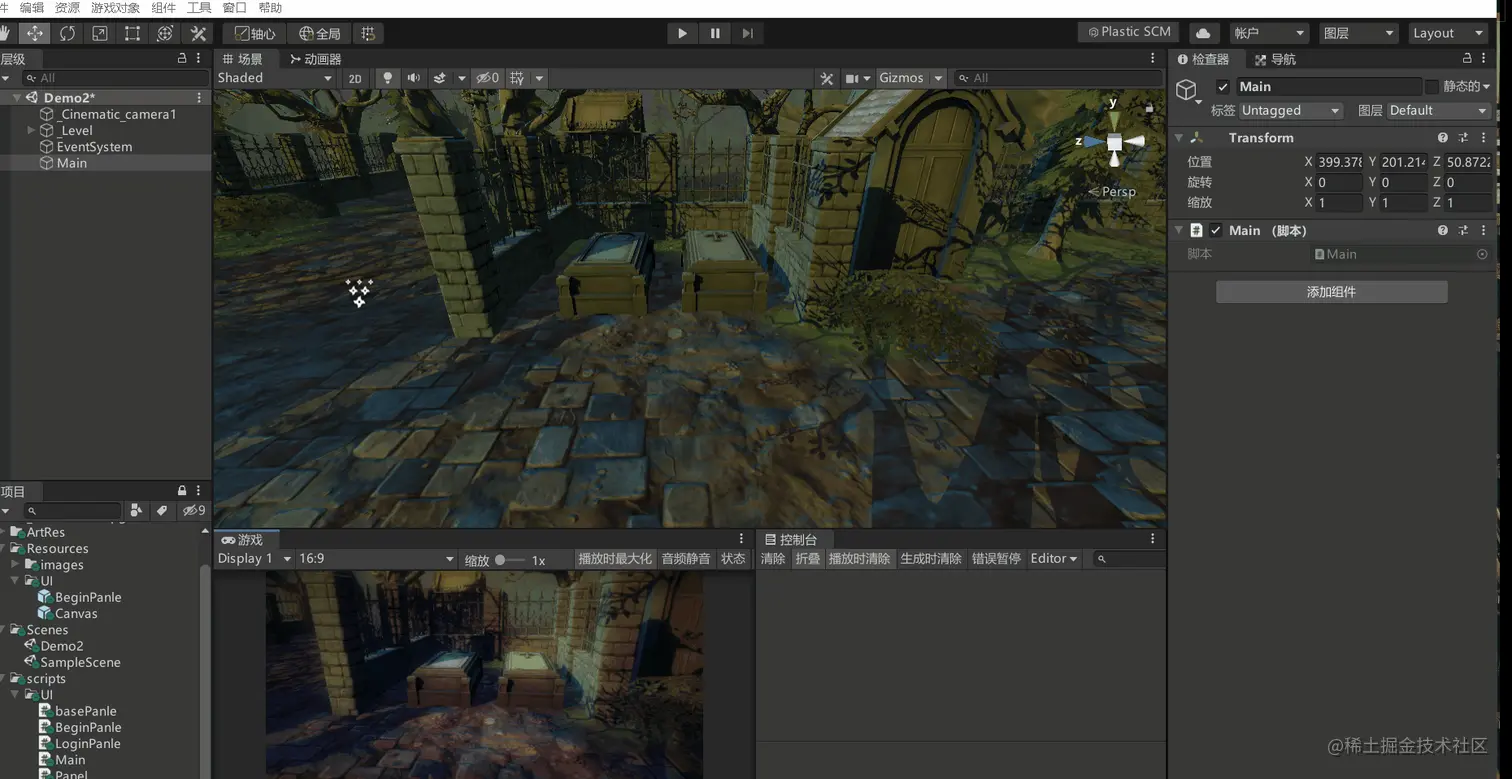The width and height of the screenshot is (1512, 779).
Task: Lock the Project panel
Action: pos(182,490)
